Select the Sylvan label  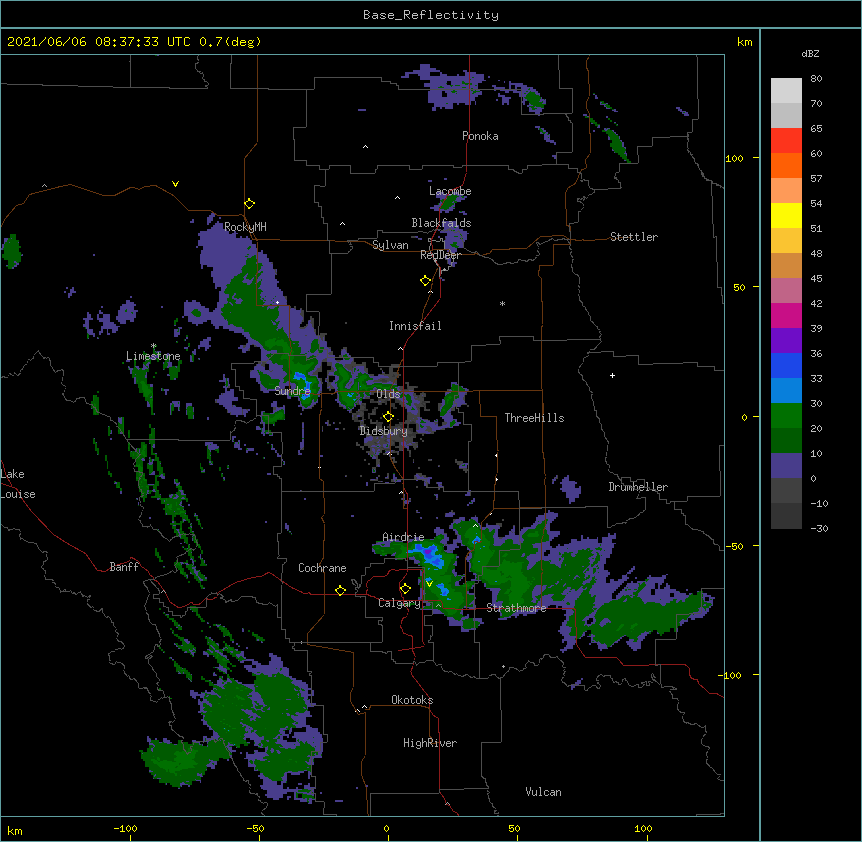(390, 245)
